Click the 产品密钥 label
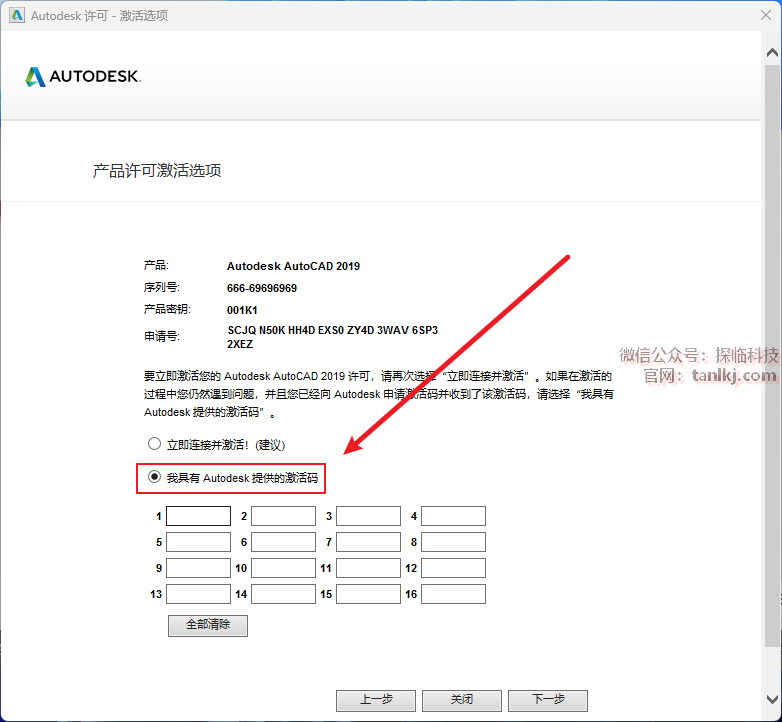This screenshot has width=782, height=722. 167,309
